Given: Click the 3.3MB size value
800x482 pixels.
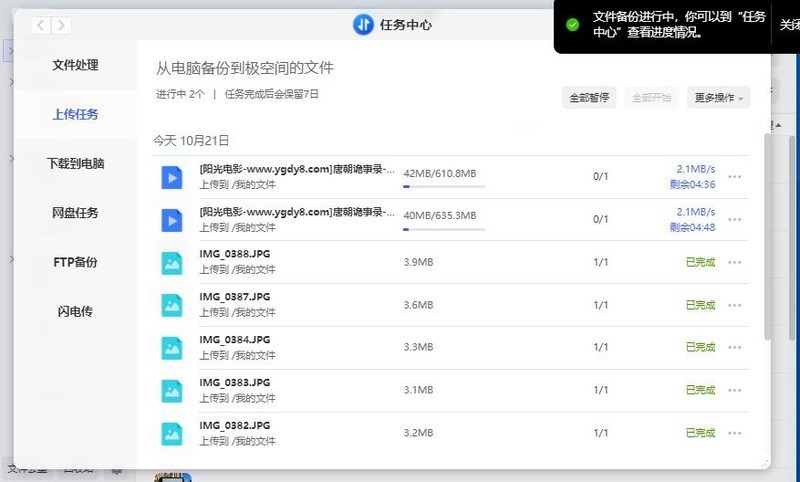Looking at the screenshot, I should (418, 347).
